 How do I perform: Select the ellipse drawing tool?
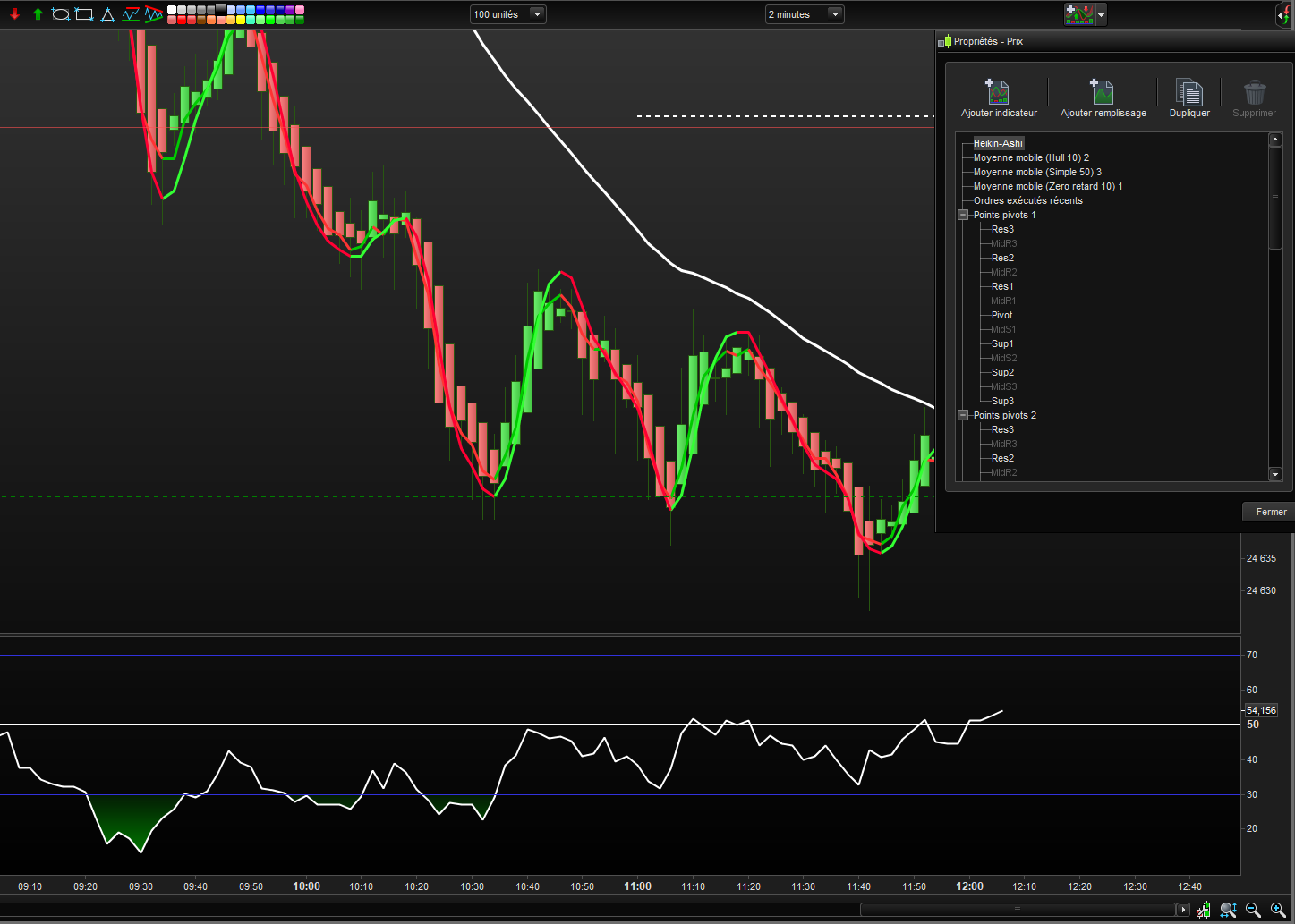(x=61, y=14)
